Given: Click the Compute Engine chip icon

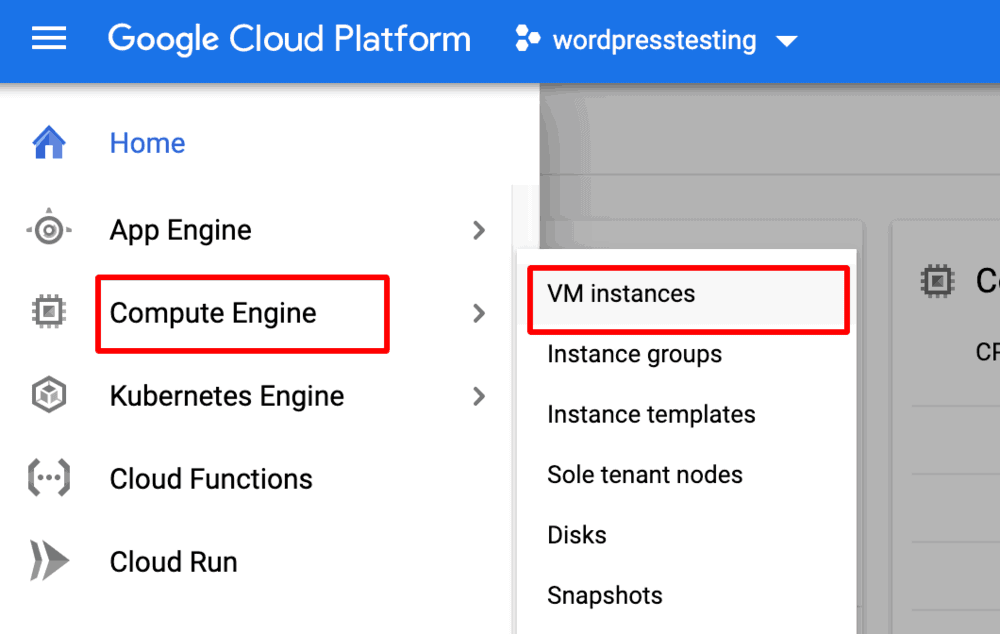Looking at the screenshot, I should pyautogui.click(x=49, y=313).
